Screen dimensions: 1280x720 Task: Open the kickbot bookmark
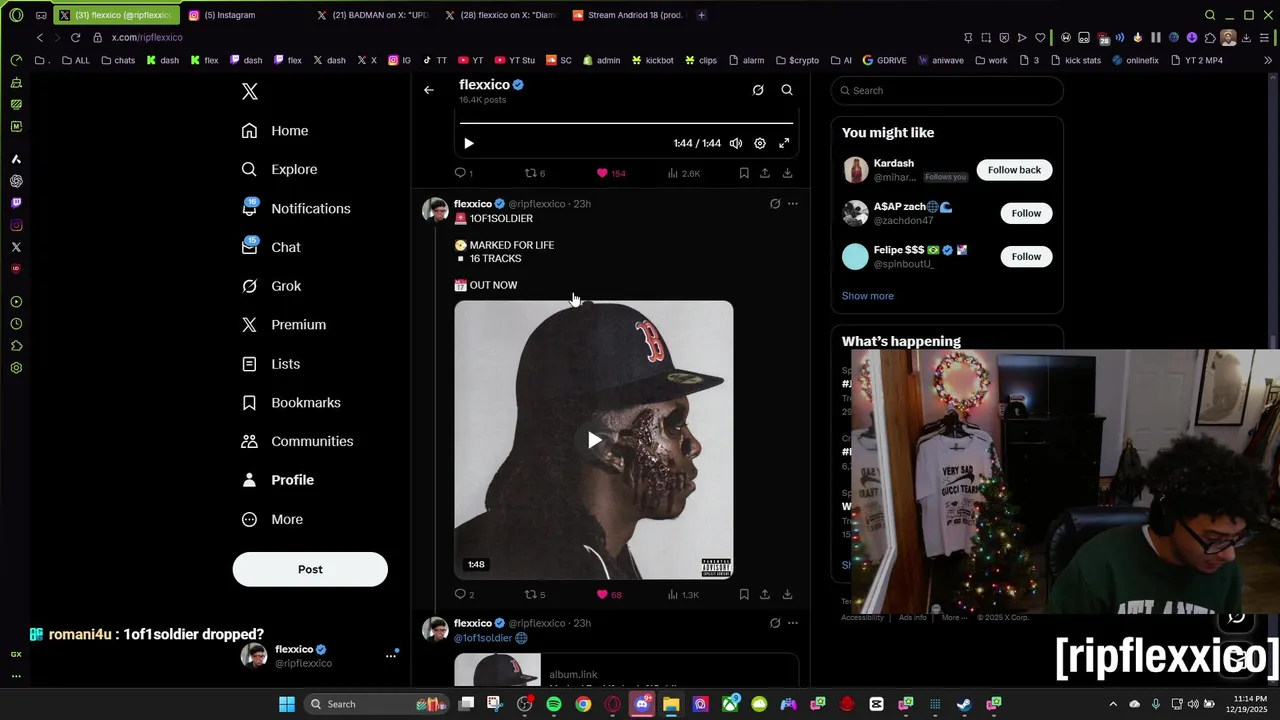pos(652,60)
